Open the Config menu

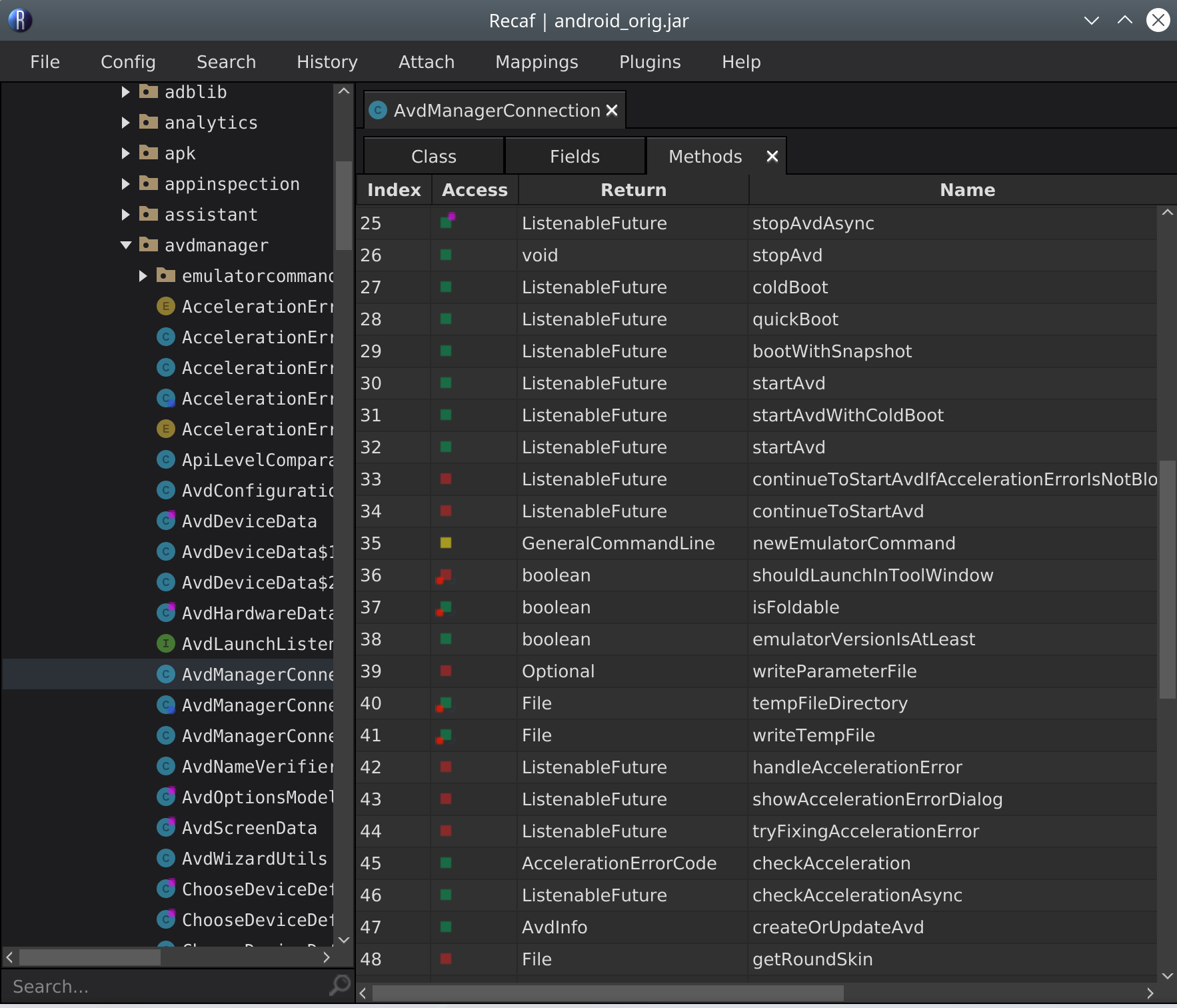point(128,61)
